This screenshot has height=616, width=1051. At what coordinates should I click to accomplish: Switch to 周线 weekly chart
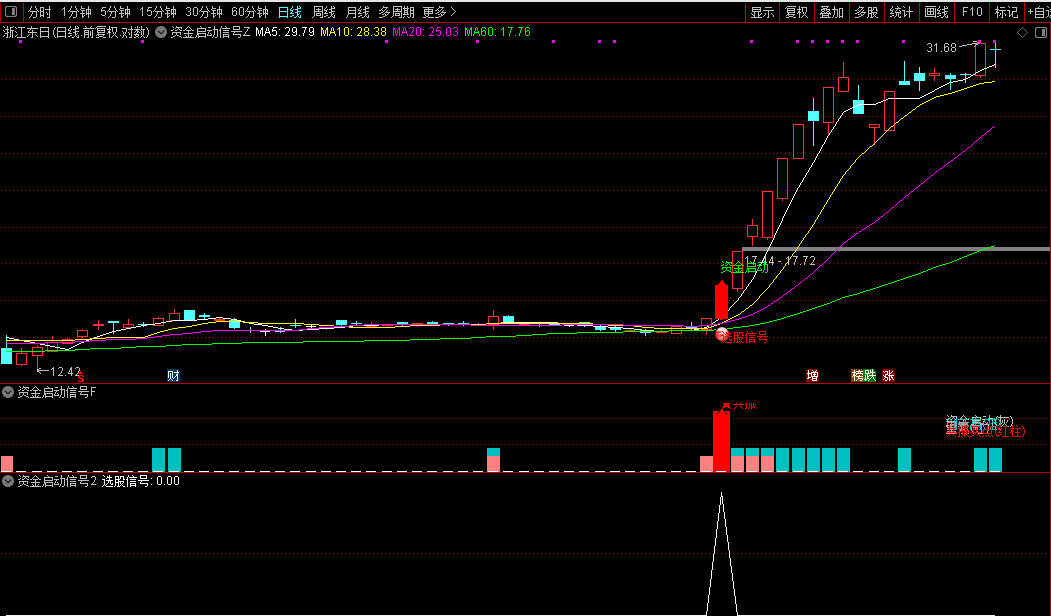tap(324, 12)
